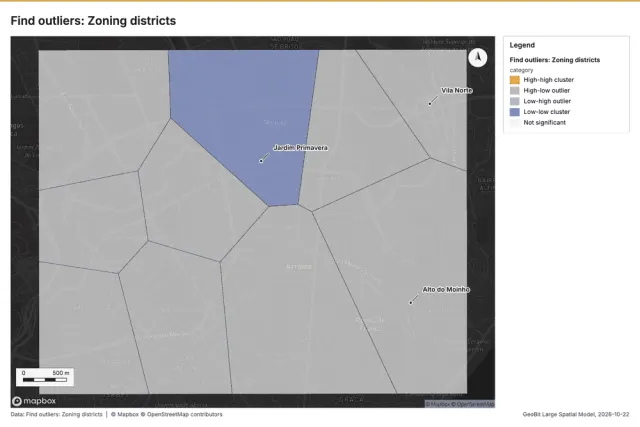Click the Vila Norte point marker
Viewport: 640px width, 427px height.
(429, 104)
